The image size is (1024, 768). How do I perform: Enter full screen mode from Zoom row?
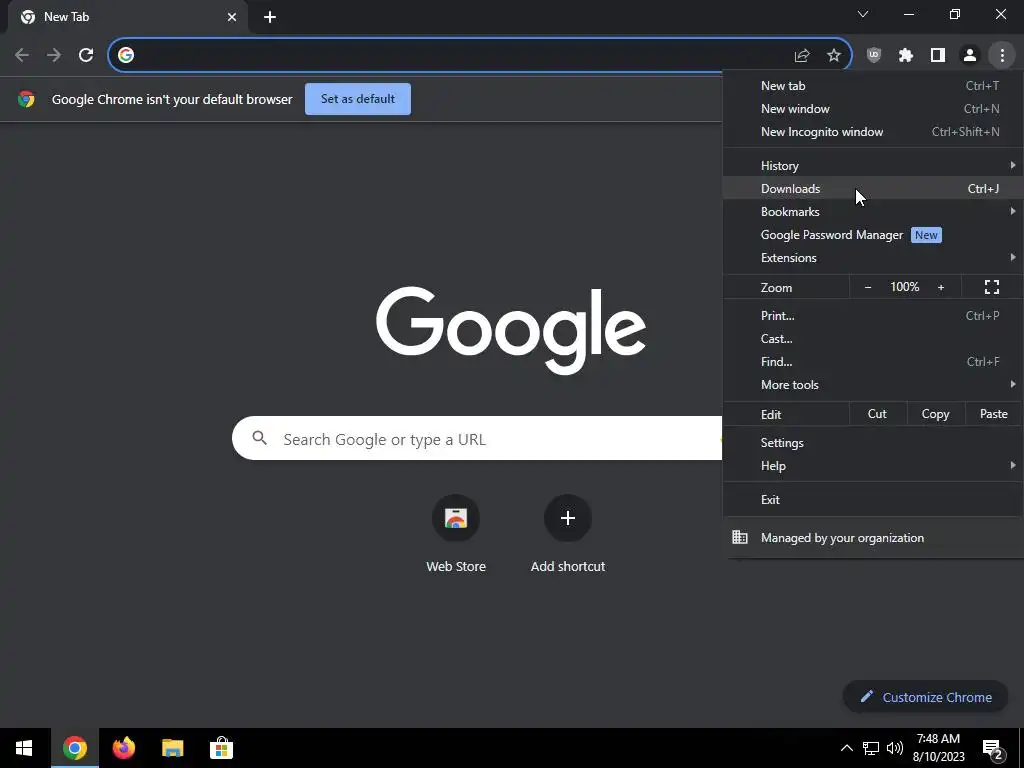coord(991,287)
